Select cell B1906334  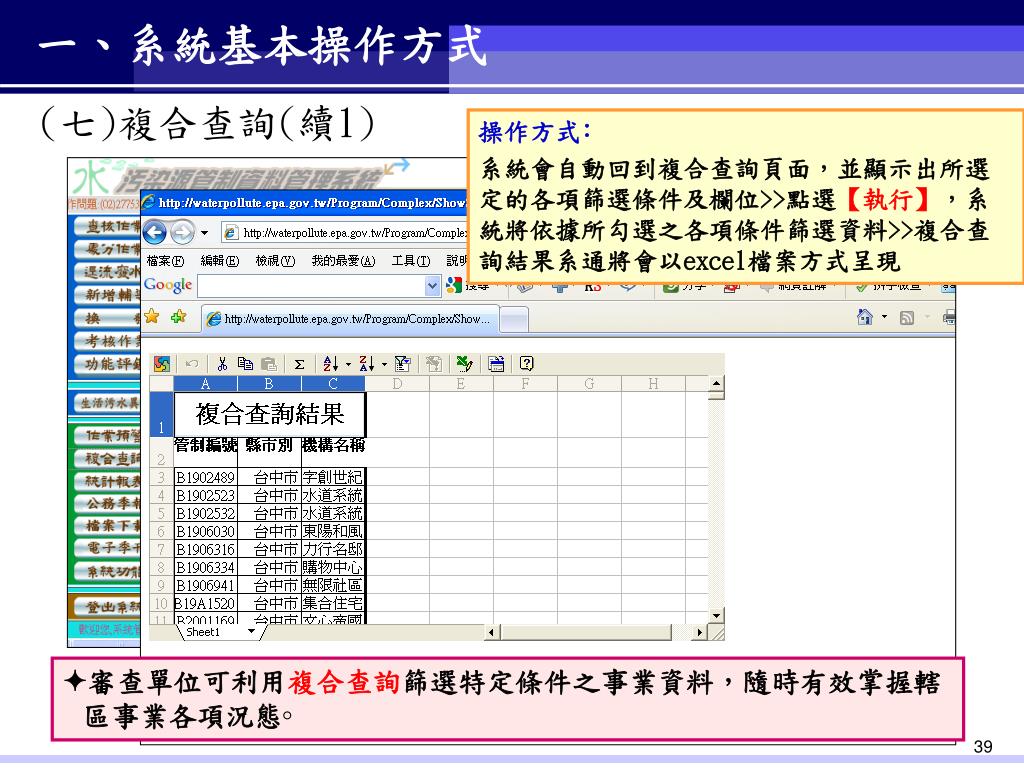(x=205, y=567)
